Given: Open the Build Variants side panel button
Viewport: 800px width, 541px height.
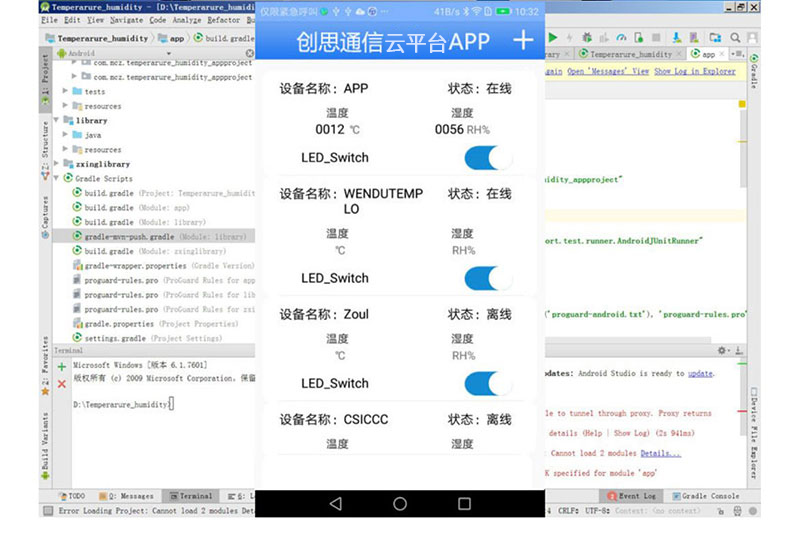Looking at the screenshot, I should (x=45, y=446).
